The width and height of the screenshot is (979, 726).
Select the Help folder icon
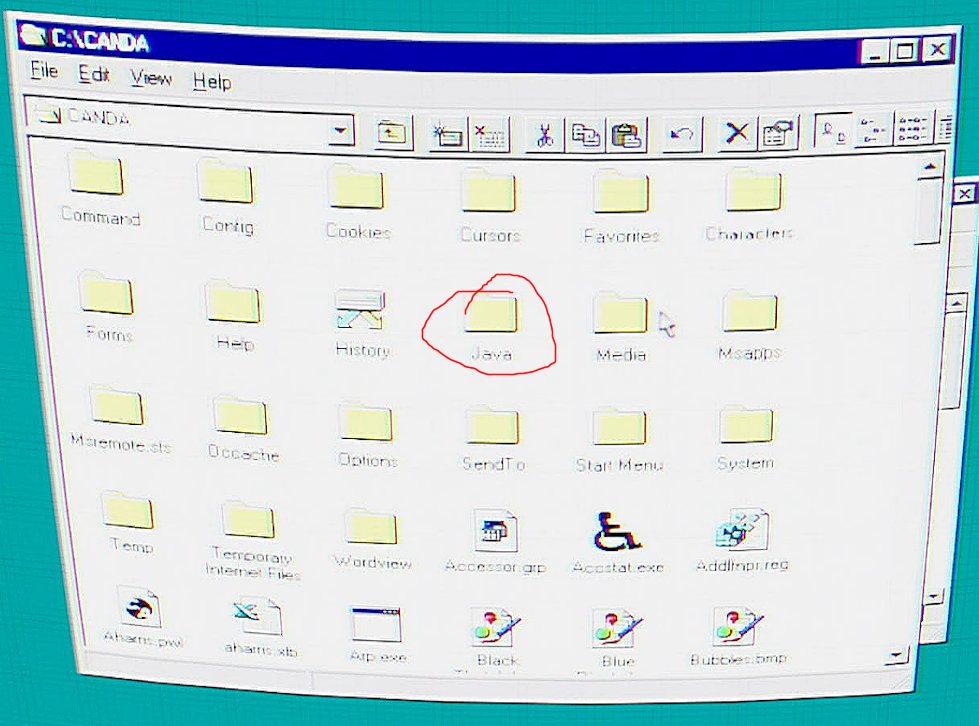233,303
